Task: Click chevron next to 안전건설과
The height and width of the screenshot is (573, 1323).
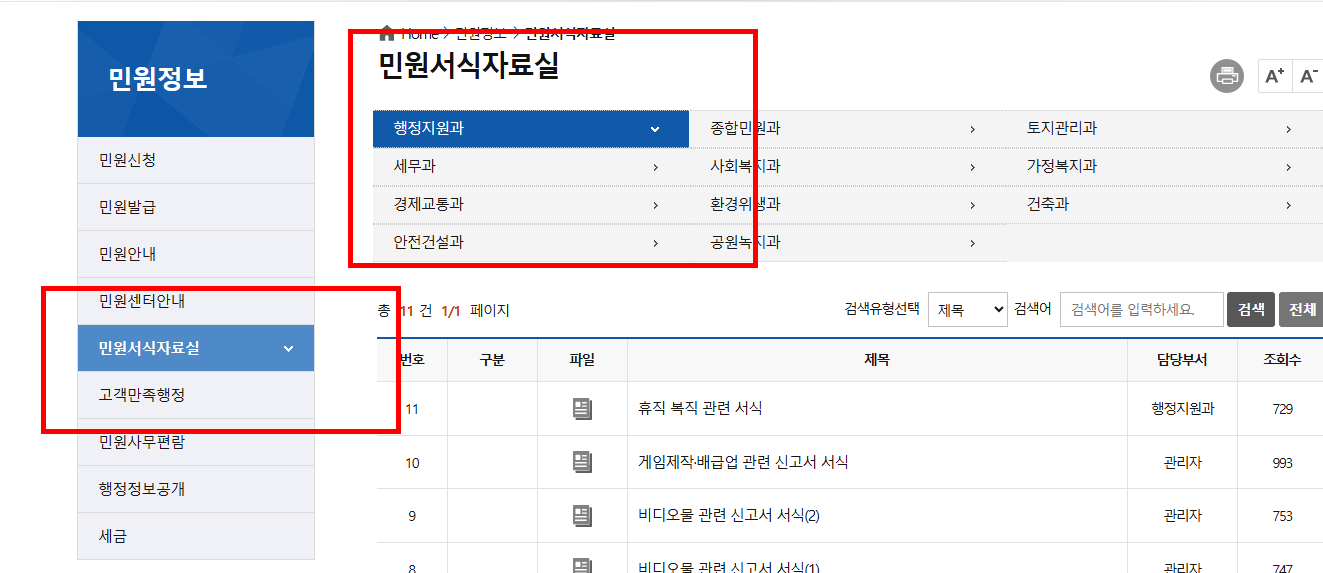Action: tap(655, 243)
